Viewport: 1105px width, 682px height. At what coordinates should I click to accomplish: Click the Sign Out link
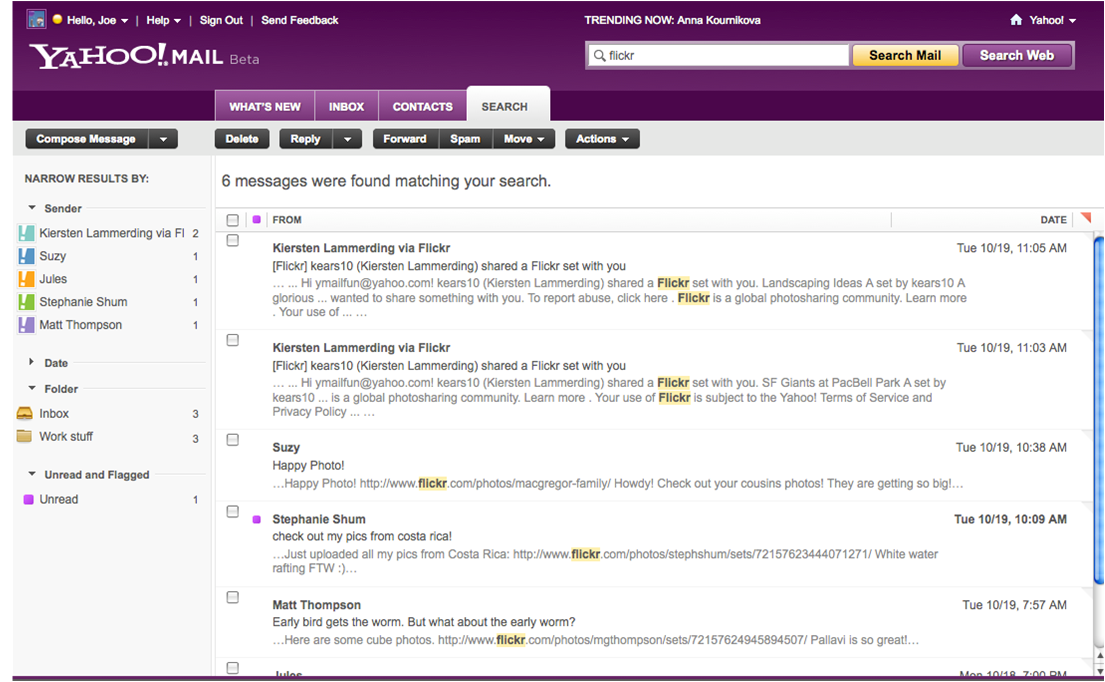pyautogui.click(x=221, y=20)
